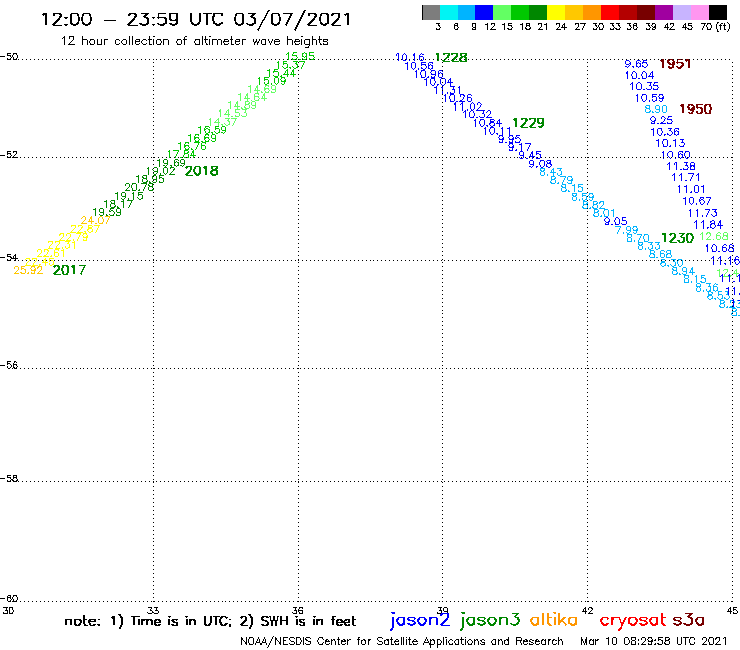The height and width of the screenshot is (650, 740).
Task: Click the 1228 time marker
Action: point(451,58)
